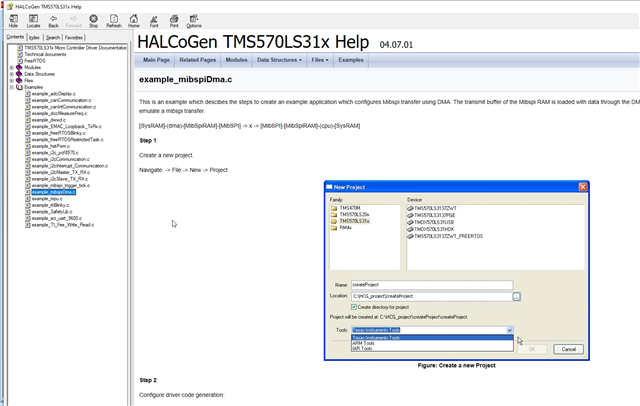Screen dimensions: 640x406
Task: Open example_SafetyLib.c in the tree
Action: click(52, 212)
